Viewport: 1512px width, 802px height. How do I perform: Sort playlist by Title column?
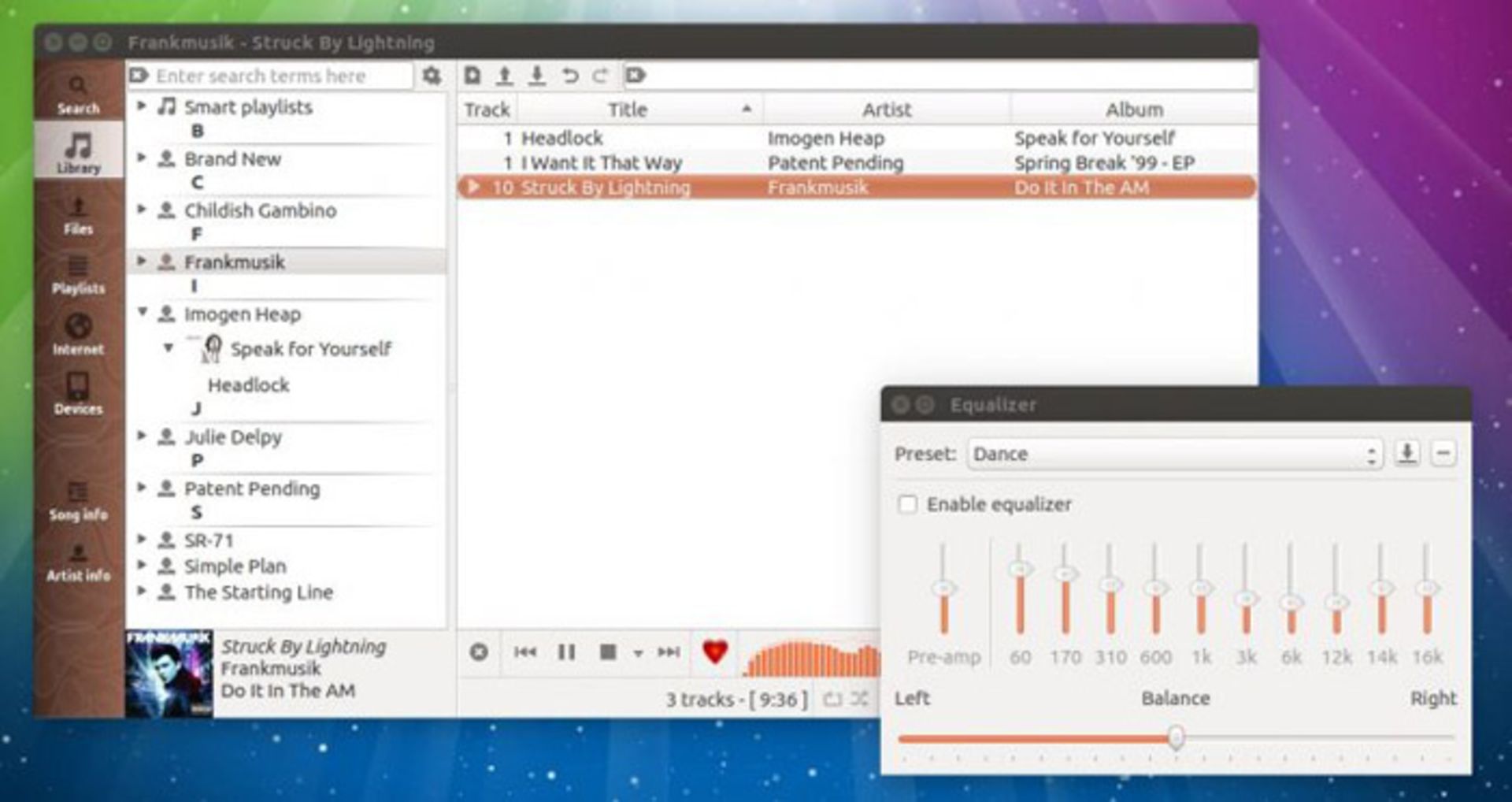click(x=638, y=110)
